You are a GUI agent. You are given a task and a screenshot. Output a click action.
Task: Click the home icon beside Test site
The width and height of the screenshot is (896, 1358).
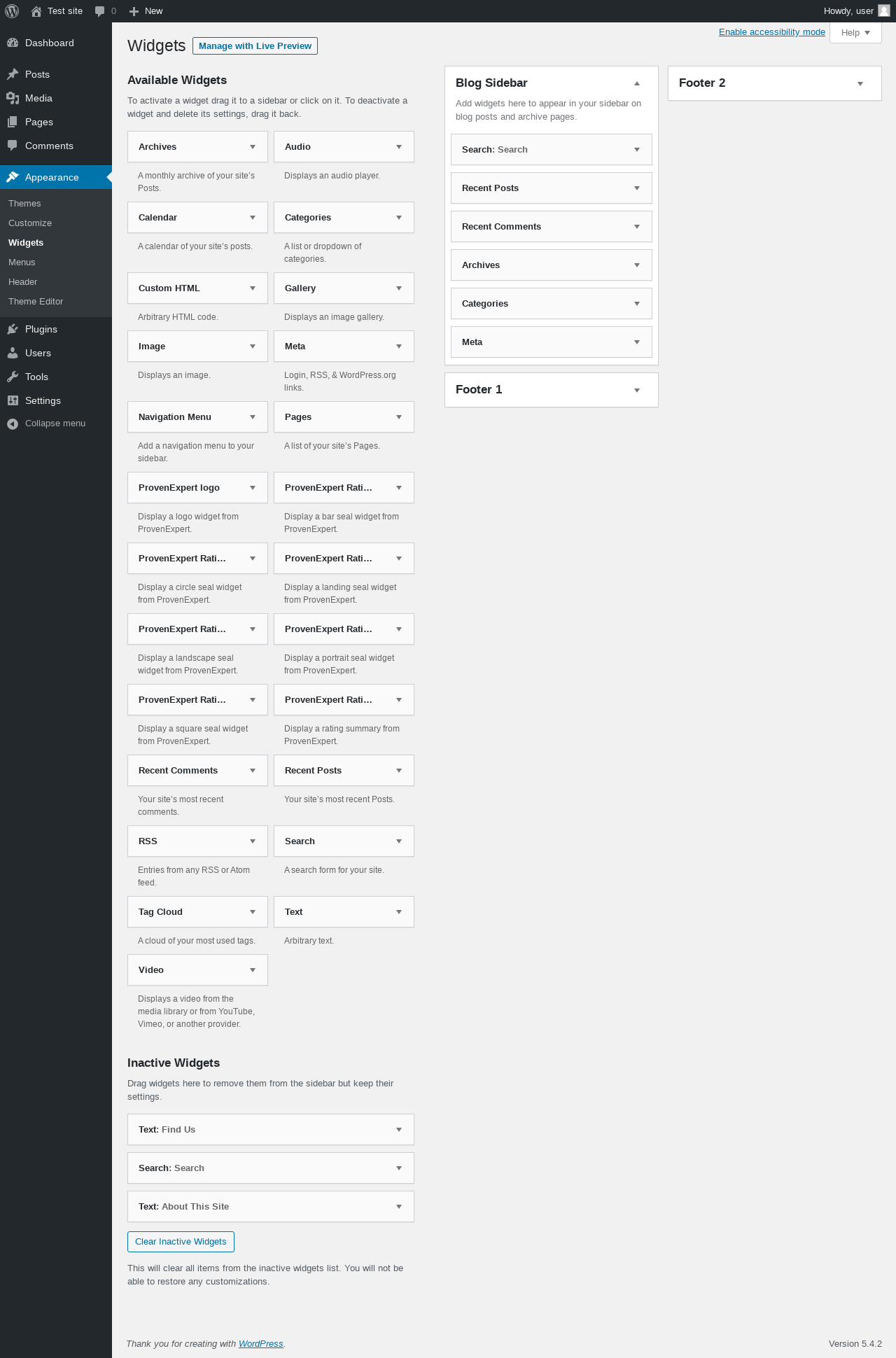[x=36, y=11]
